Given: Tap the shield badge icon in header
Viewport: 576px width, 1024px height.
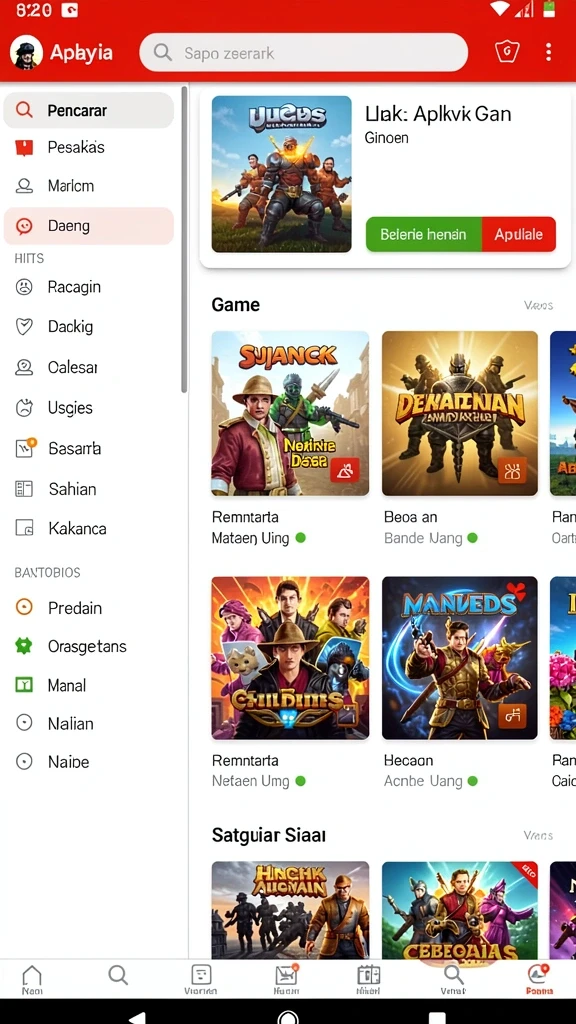Looking at the screenshot, I should 507,52.
